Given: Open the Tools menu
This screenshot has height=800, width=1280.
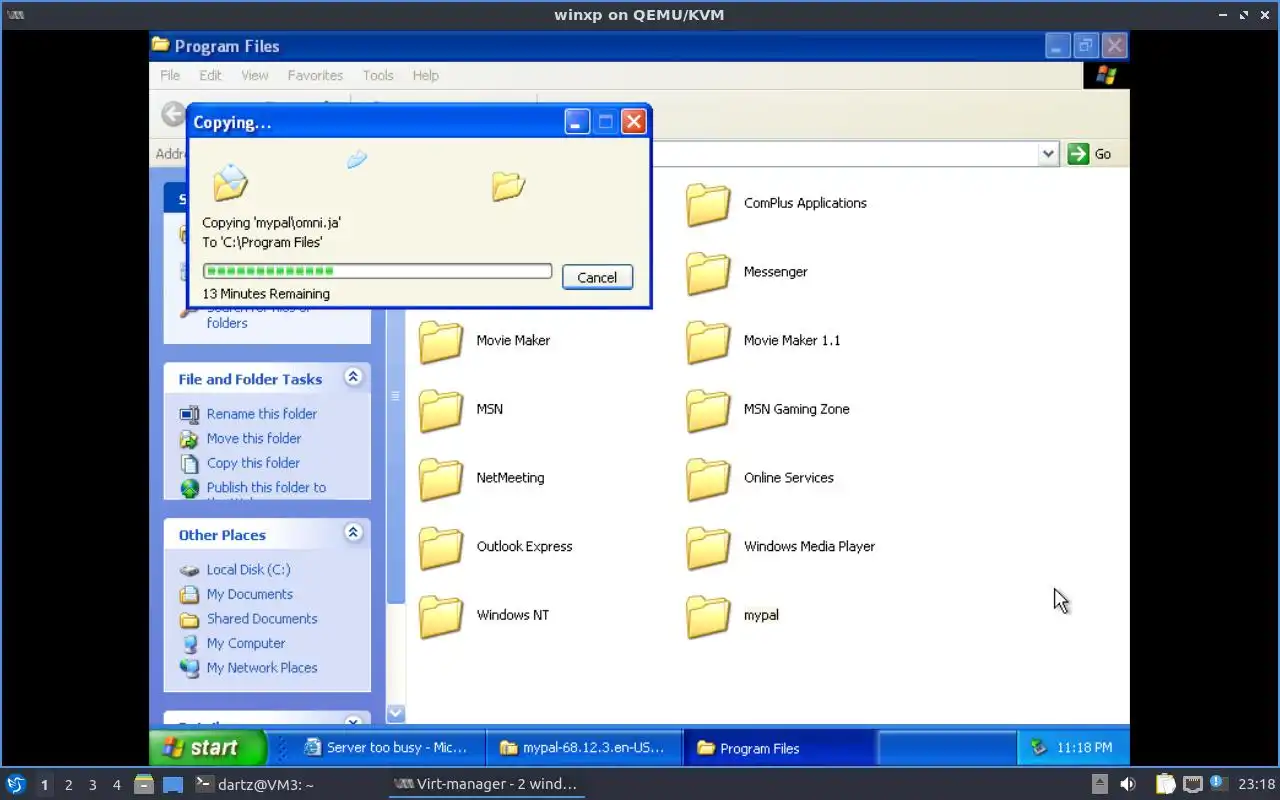Looking at the screenshot, I should point(378,75).
